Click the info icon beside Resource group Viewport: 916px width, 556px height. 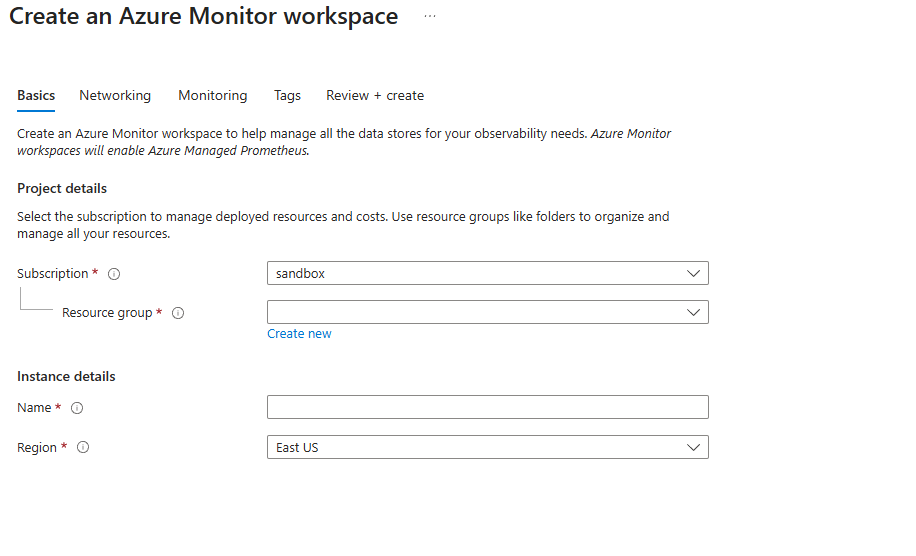178,313
